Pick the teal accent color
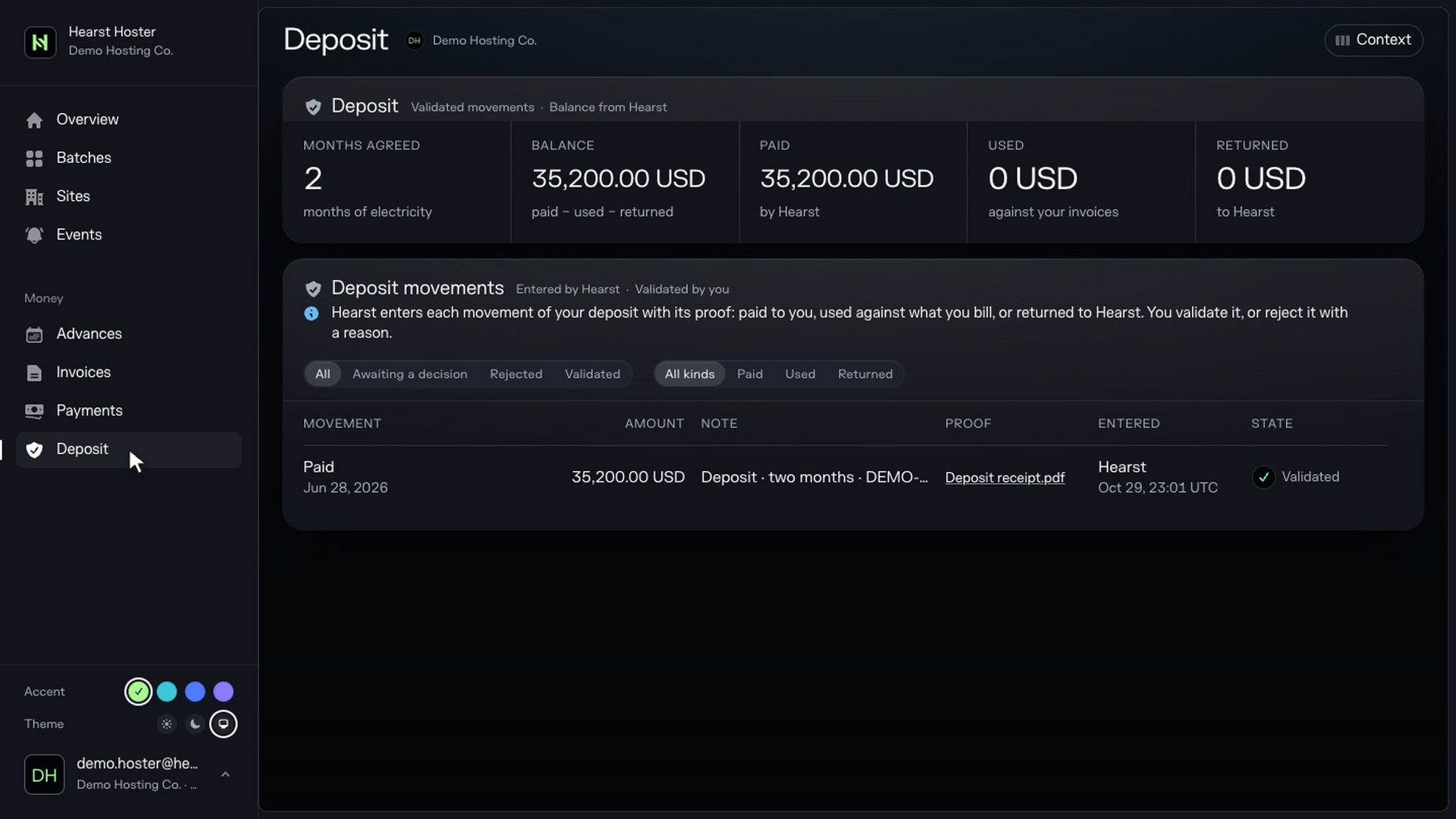The width and height of the screenshot is (1456, 819). pyautogui.click(x=167, y=692)
